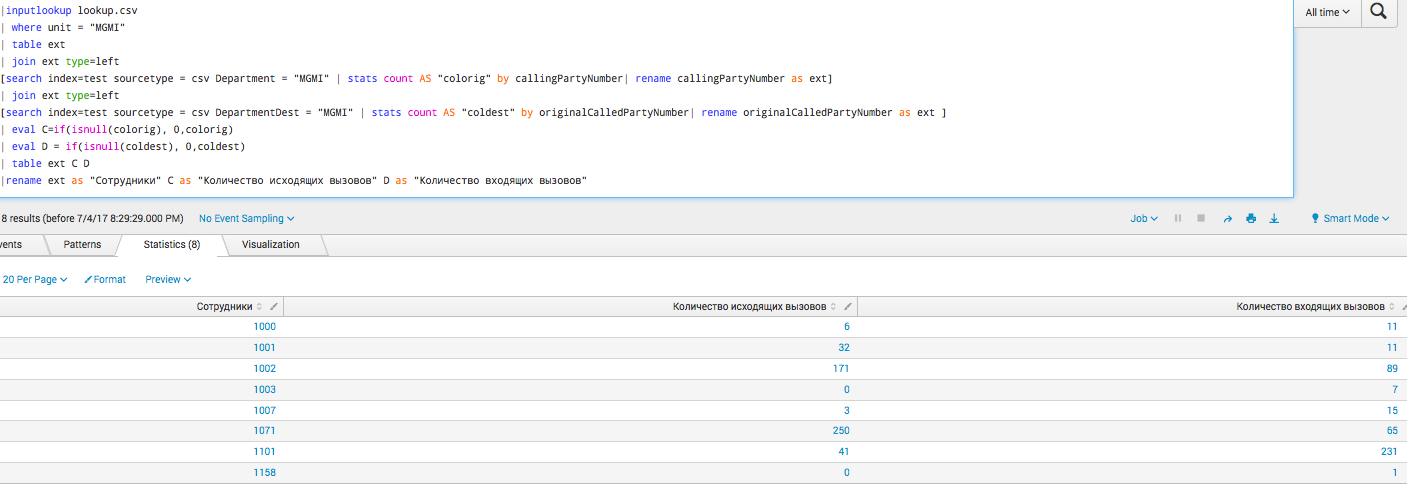Click outgoing calls value 3
Image resolution: width=1407 pixels, height=486 pixels.
(x=847, y=410)
